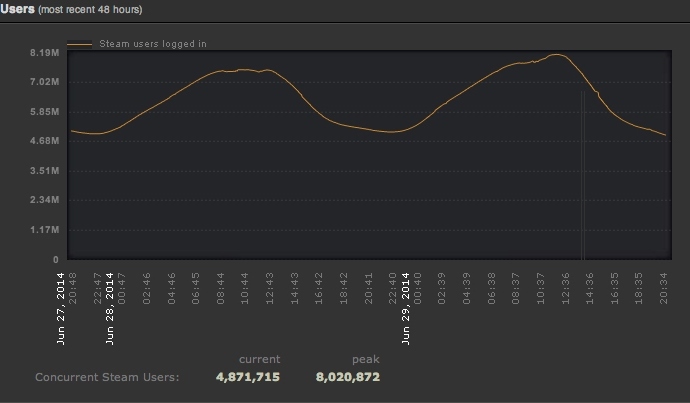Viewport: 690px width, 403px height.
Task: Click the 00:47 time label
Action: pyautogui.click(x=122, y=288)
